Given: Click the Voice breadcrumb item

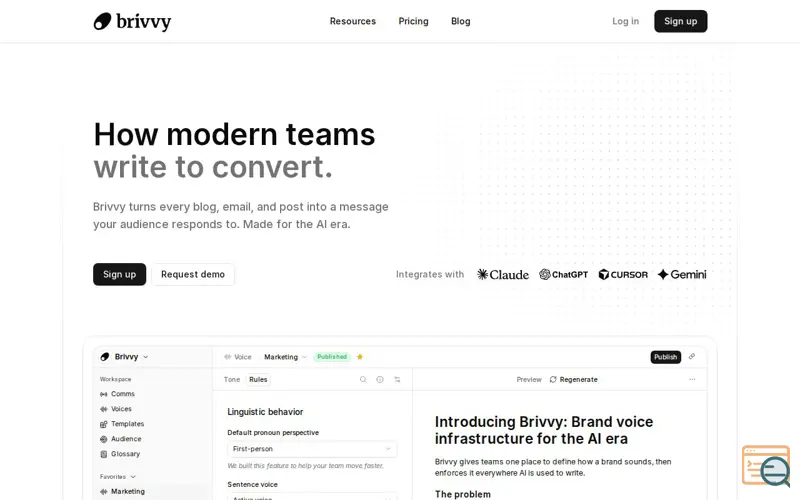Looking at the screenshot, I should [x=238, y=357].
